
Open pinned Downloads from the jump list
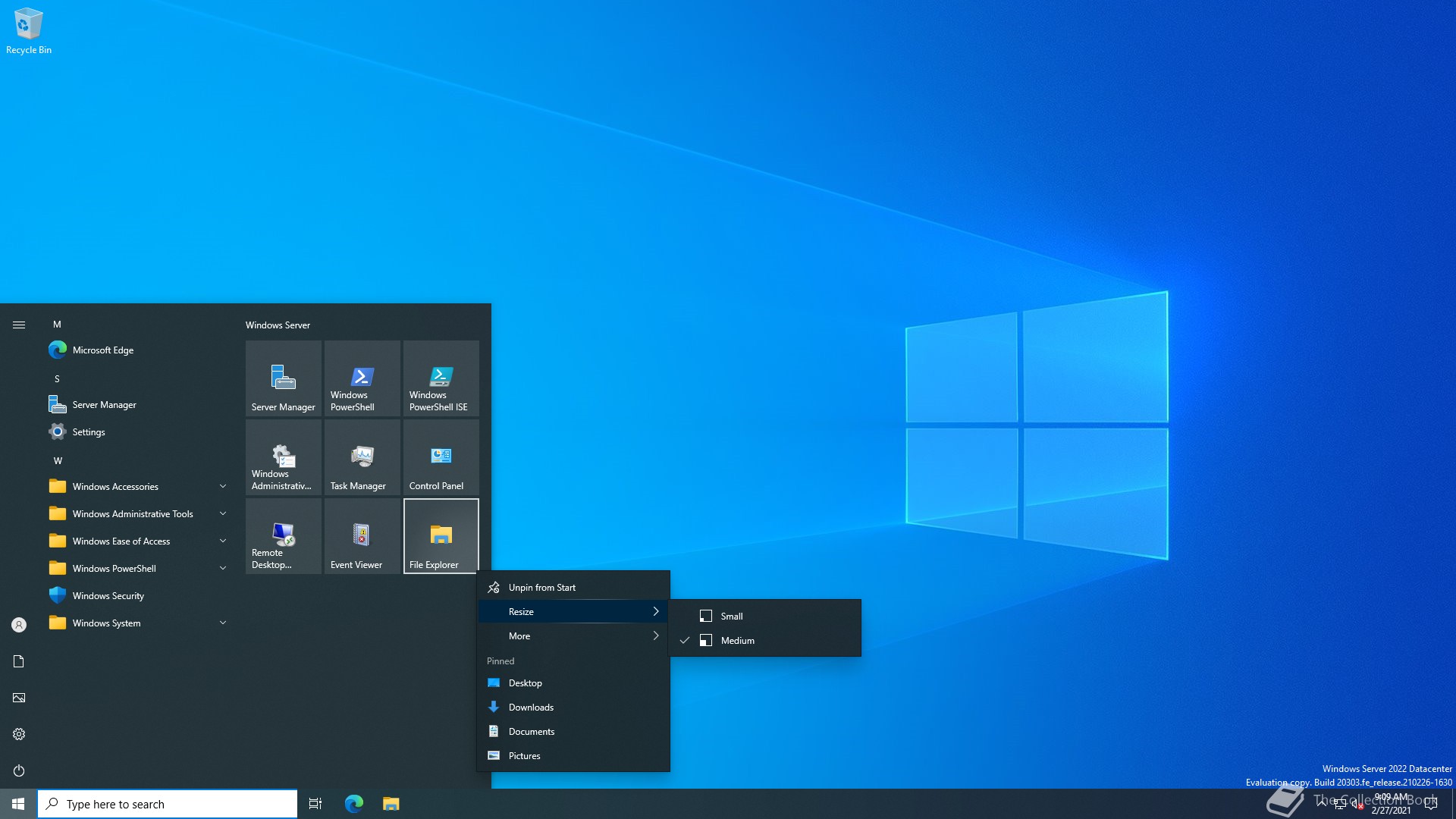pos(531,708)
